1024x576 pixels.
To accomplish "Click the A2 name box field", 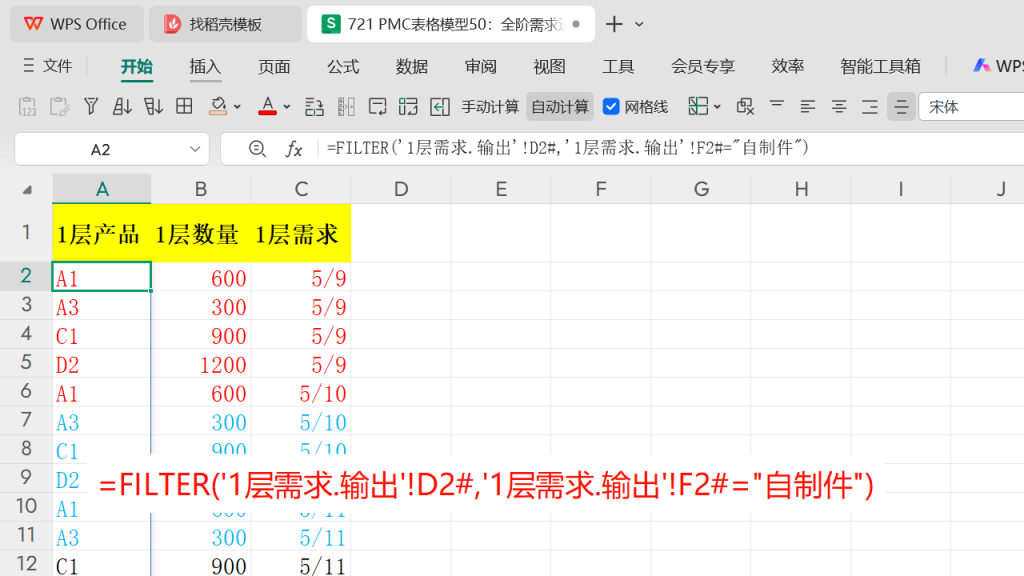I will click(100, 150).
